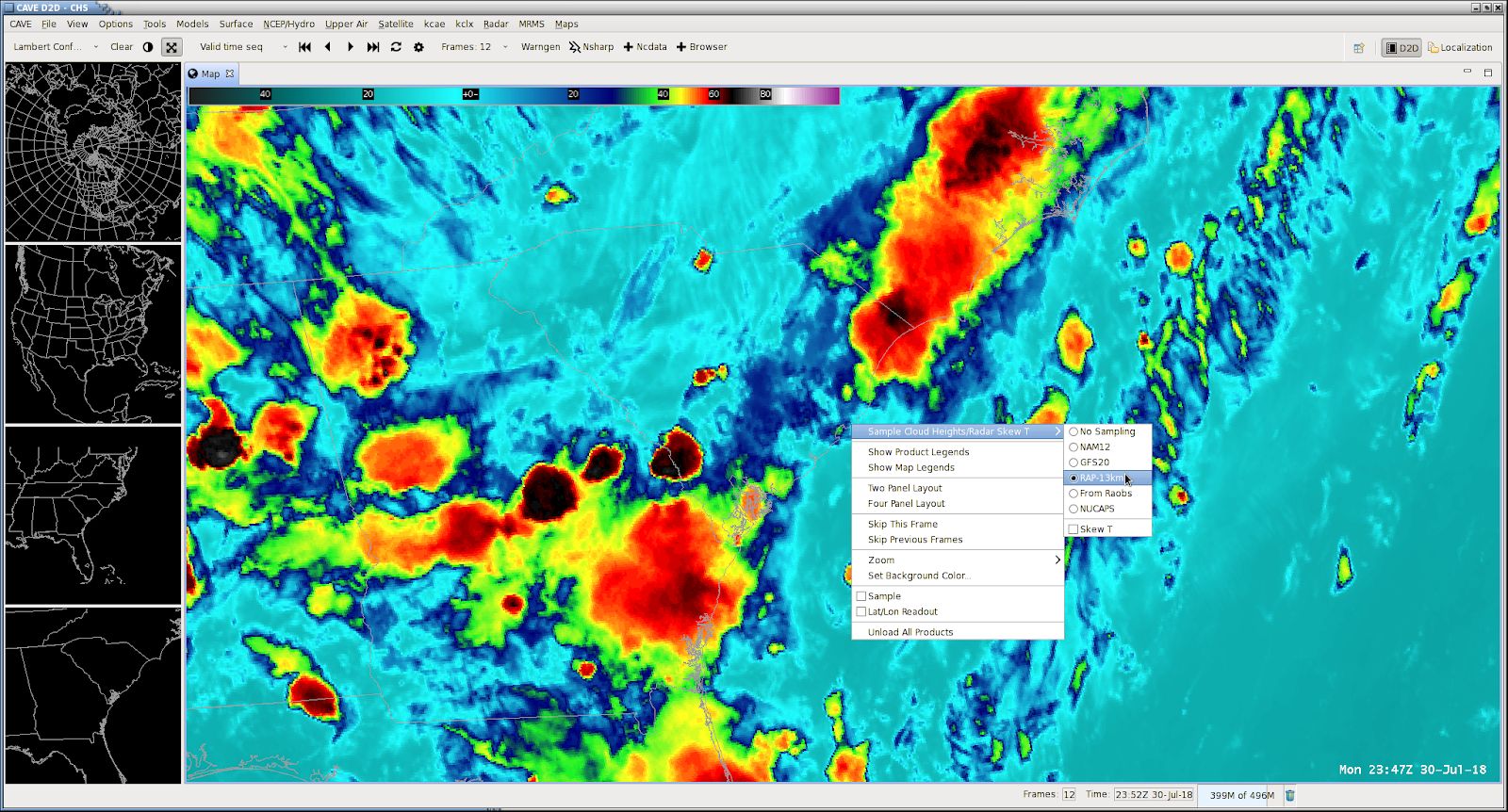Select the CONUS states map thumbnail

(93, 333)
